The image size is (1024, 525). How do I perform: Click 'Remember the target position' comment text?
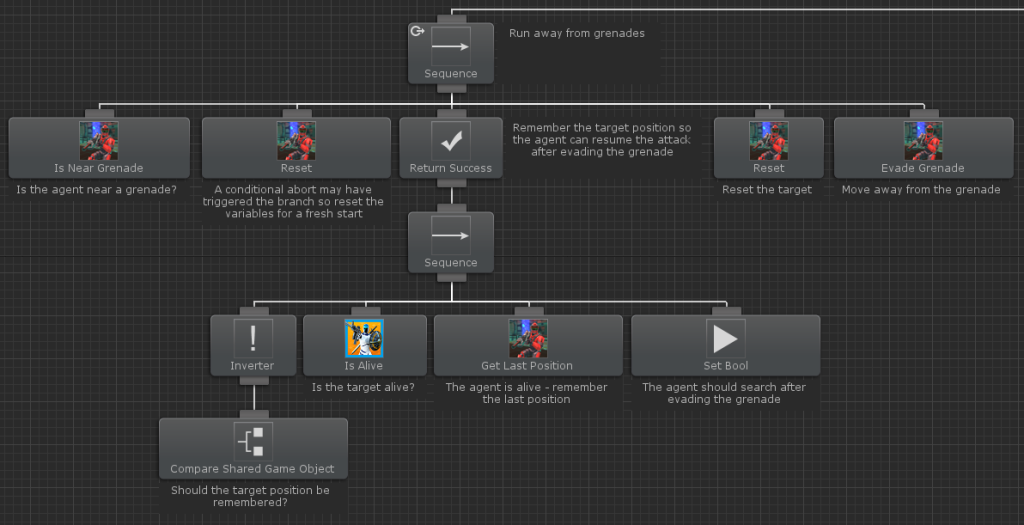pyautogui.click(x=601, y=140)
